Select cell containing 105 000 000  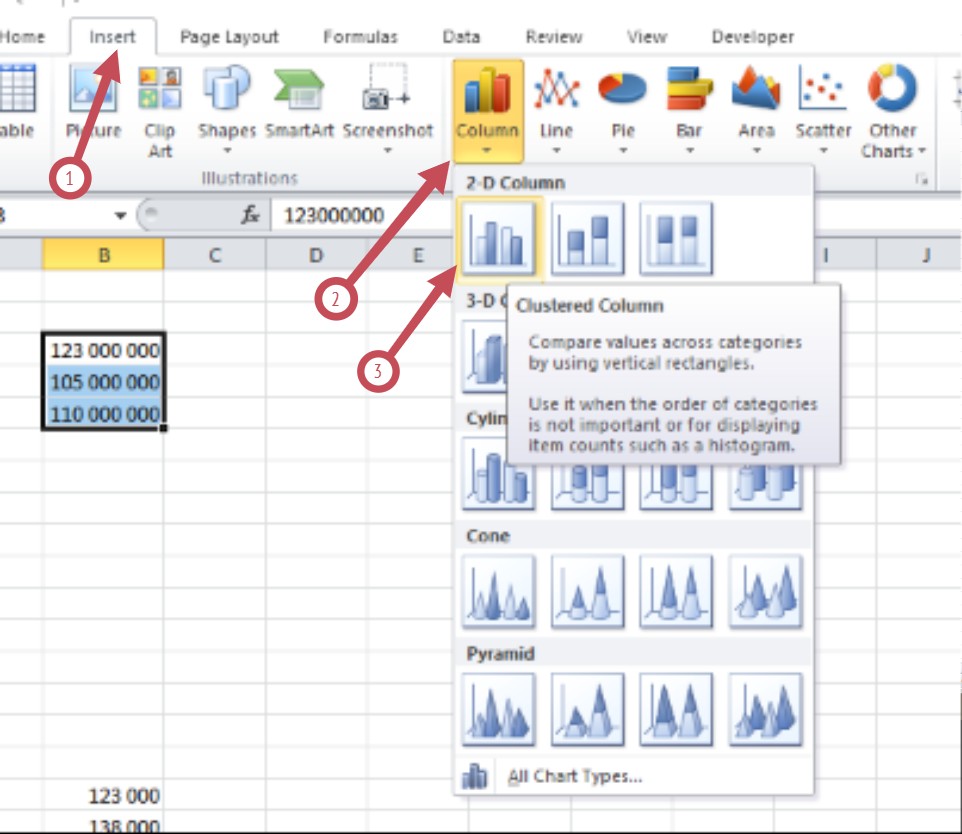coord(104,382)
